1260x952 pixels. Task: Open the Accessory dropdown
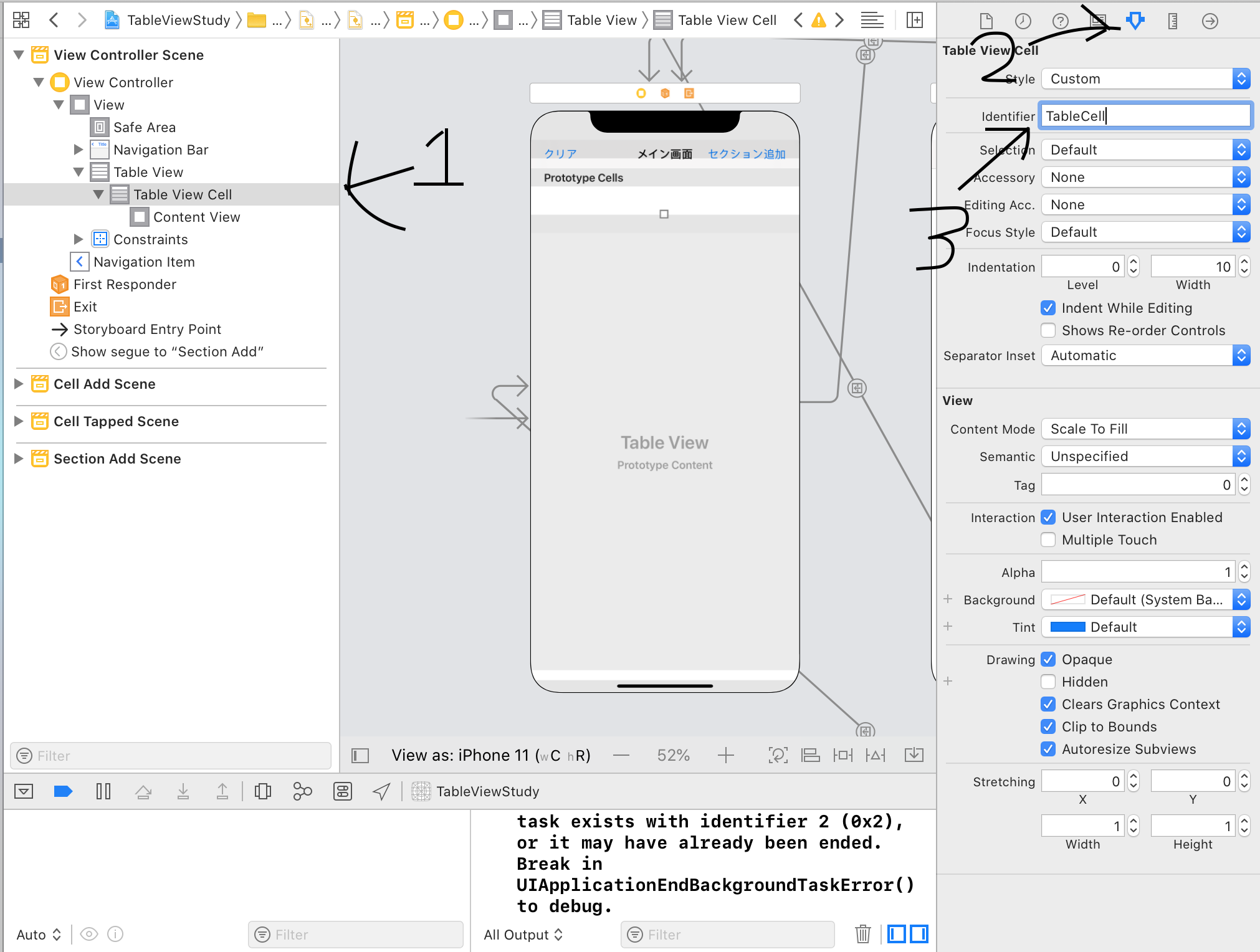tap(1145, 178)
